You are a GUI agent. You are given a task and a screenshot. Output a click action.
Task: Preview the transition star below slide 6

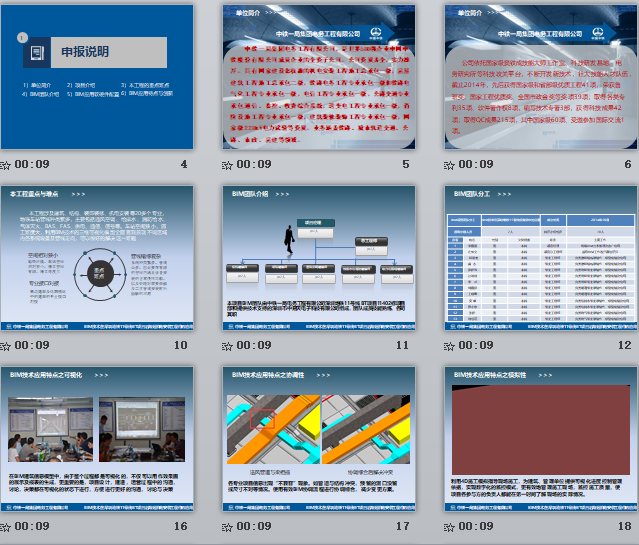click(x=449, y=165)
